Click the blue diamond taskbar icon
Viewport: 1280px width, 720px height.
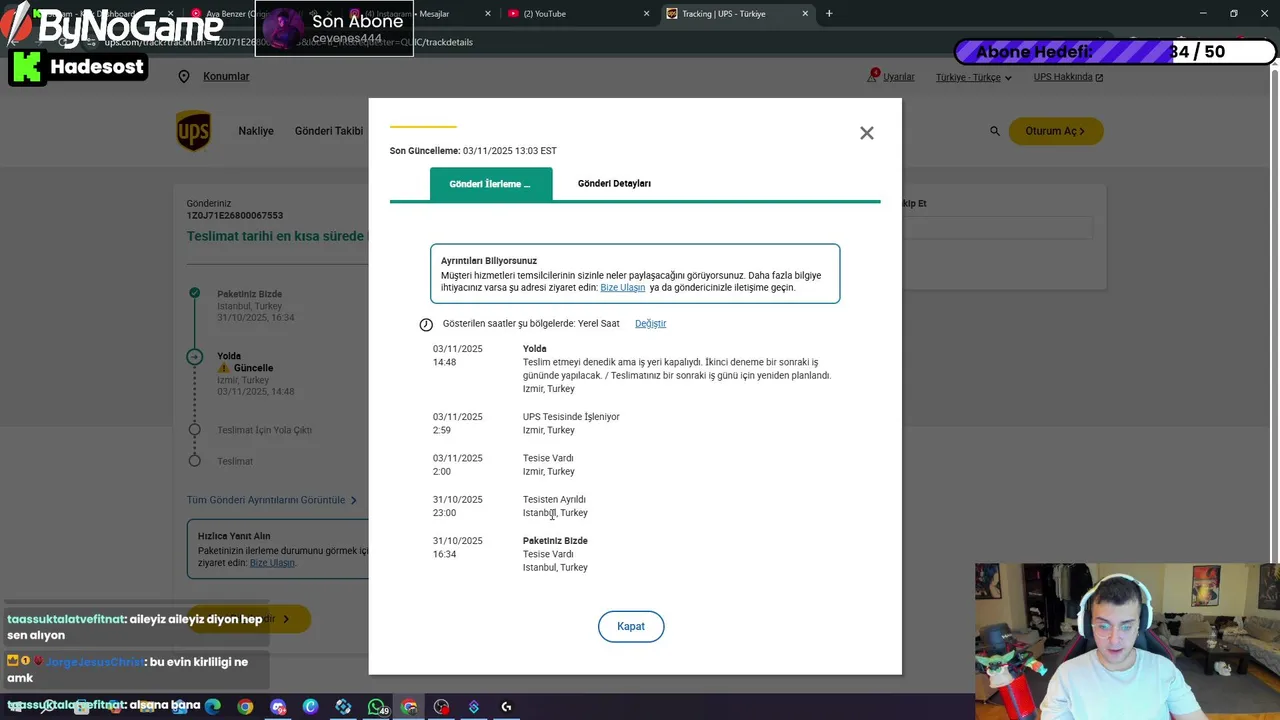point(343,707)
